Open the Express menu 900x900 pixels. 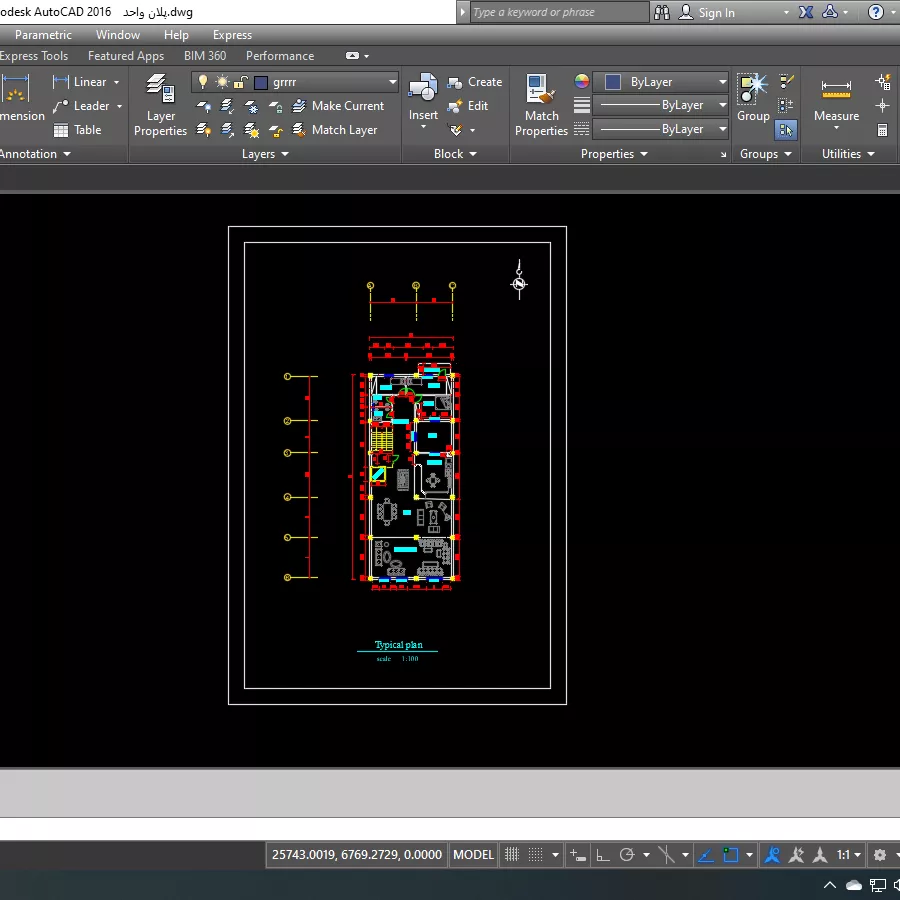click(x=232, y=35)
